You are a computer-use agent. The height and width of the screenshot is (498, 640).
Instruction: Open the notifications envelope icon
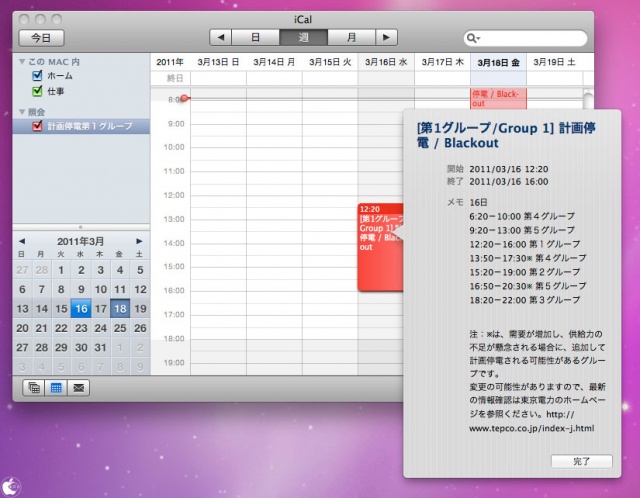pyautogui.click(x=77, y=387)
